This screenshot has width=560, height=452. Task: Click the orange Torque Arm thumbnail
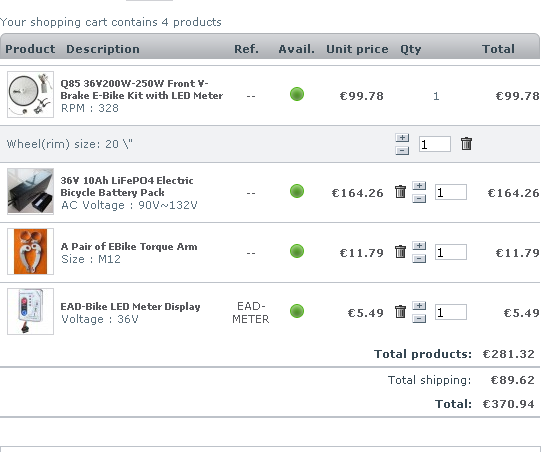[x=30, y=251]
